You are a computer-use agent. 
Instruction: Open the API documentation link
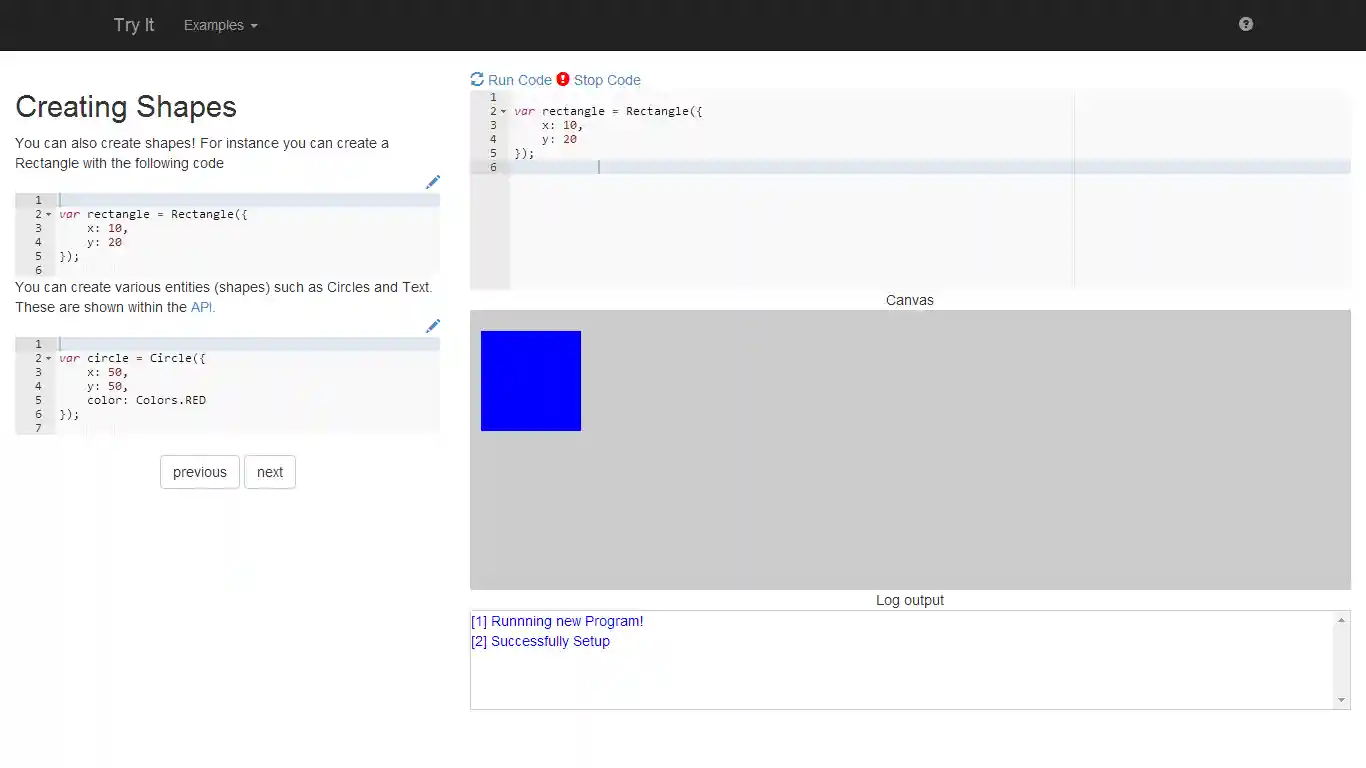click(x=202, y=307)
